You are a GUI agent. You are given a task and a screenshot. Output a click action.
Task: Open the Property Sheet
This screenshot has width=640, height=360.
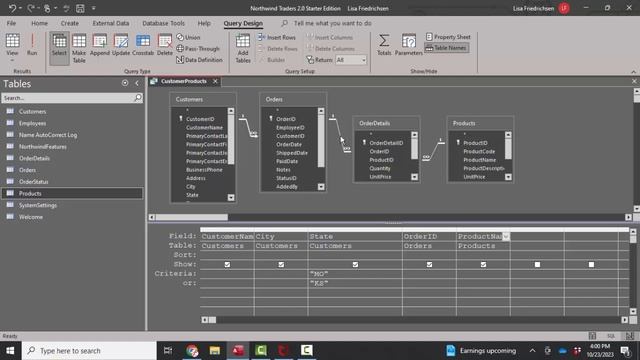point(448,37)
